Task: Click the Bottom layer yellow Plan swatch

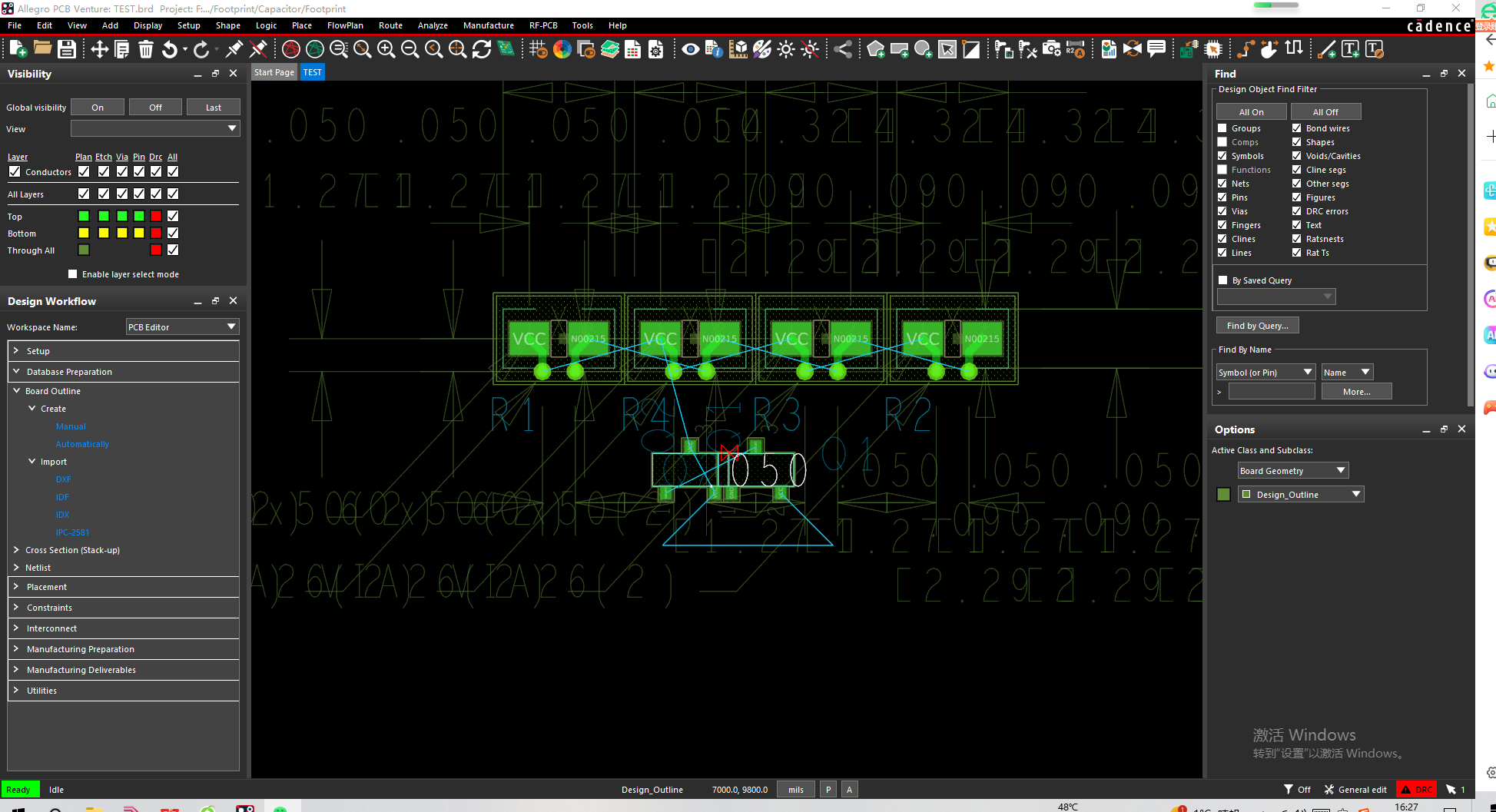Action: 84,233
